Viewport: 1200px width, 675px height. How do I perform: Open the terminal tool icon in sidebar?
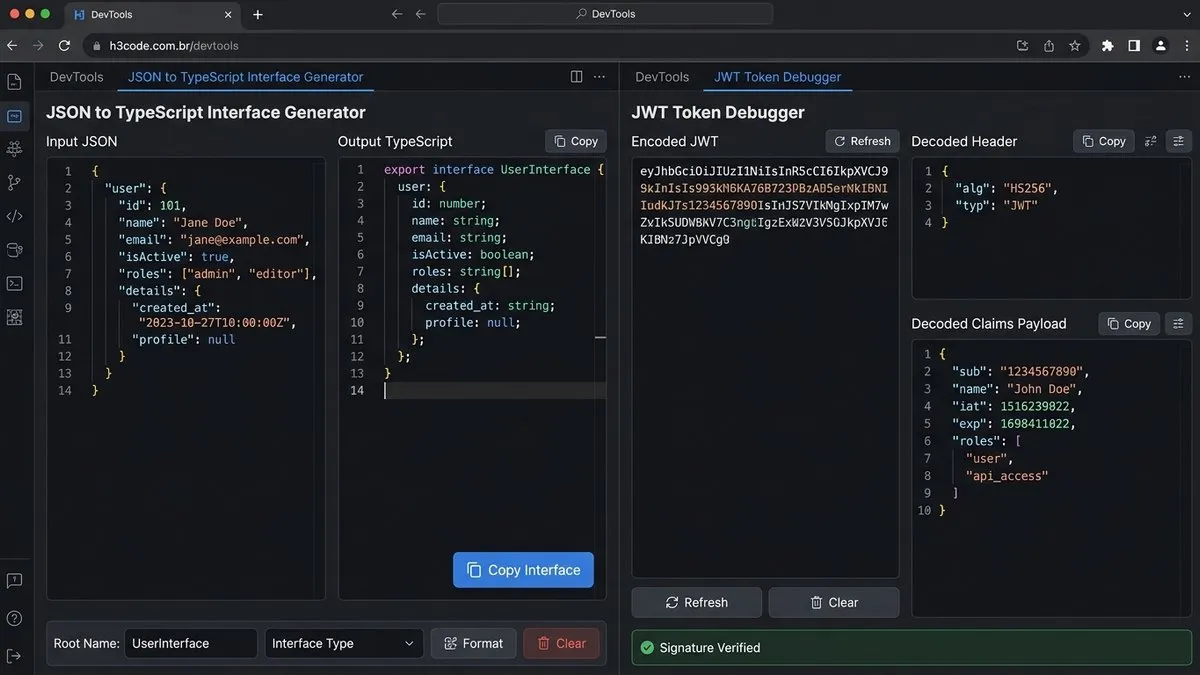pyautogui.click(x=14, y=283)
